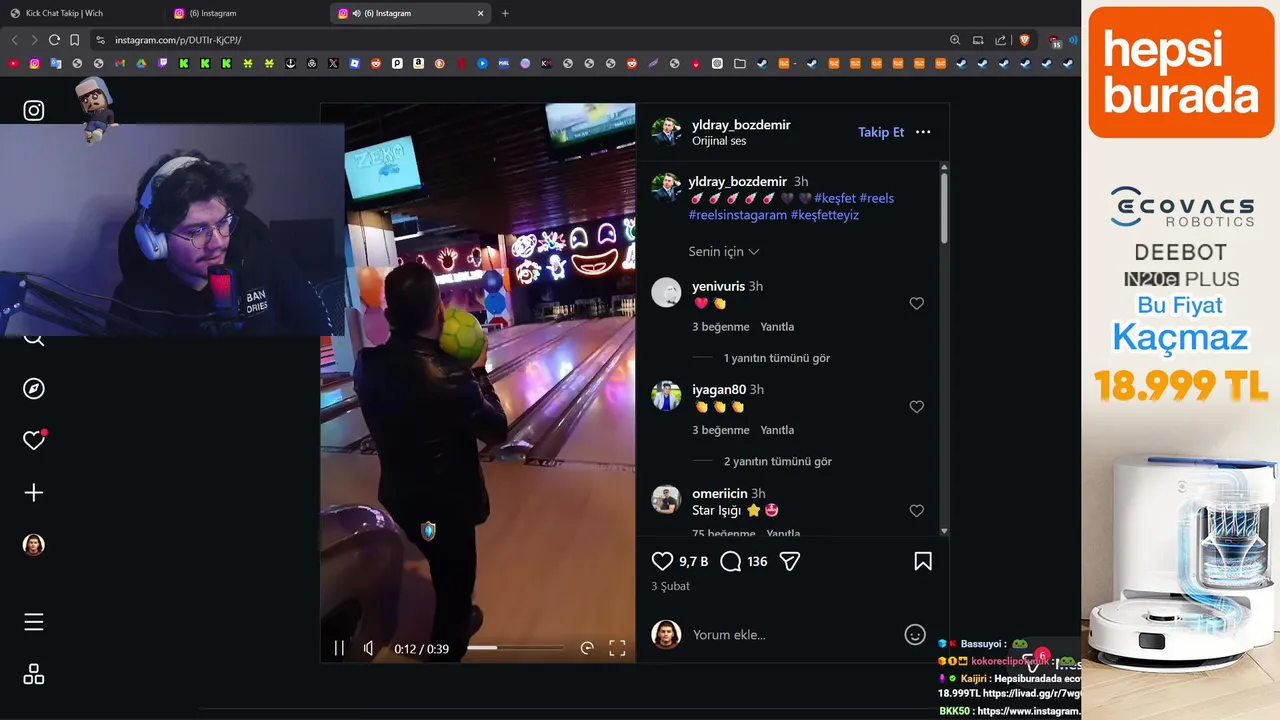Reply to yenivuris with Yanıtla

(777, 327)
